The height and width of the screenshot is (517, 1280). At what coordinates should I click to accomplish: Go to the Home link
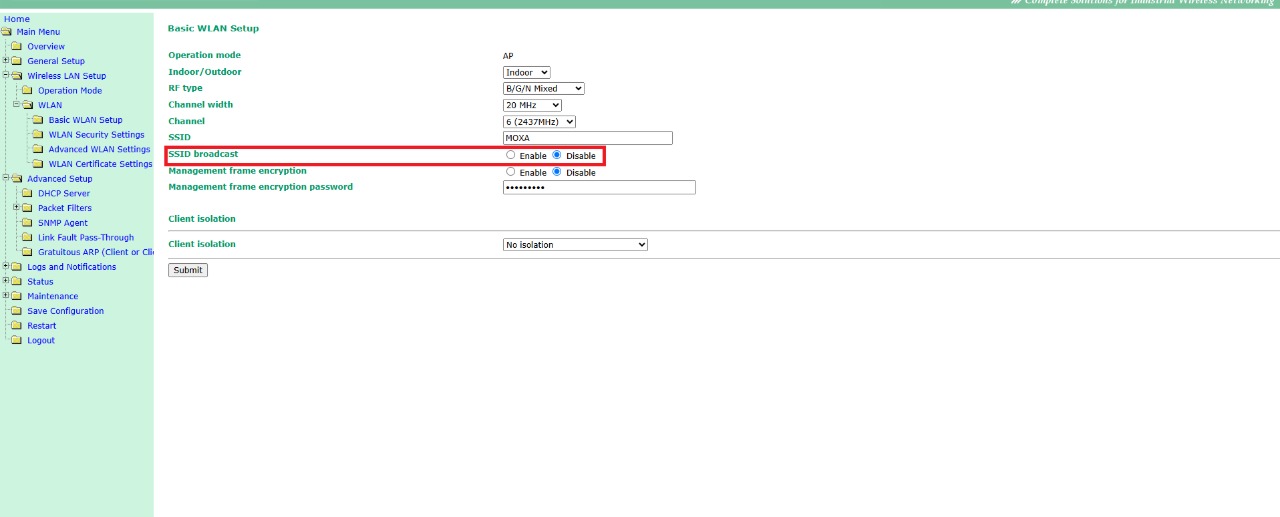pyautogui.click(x=17, y=19)
